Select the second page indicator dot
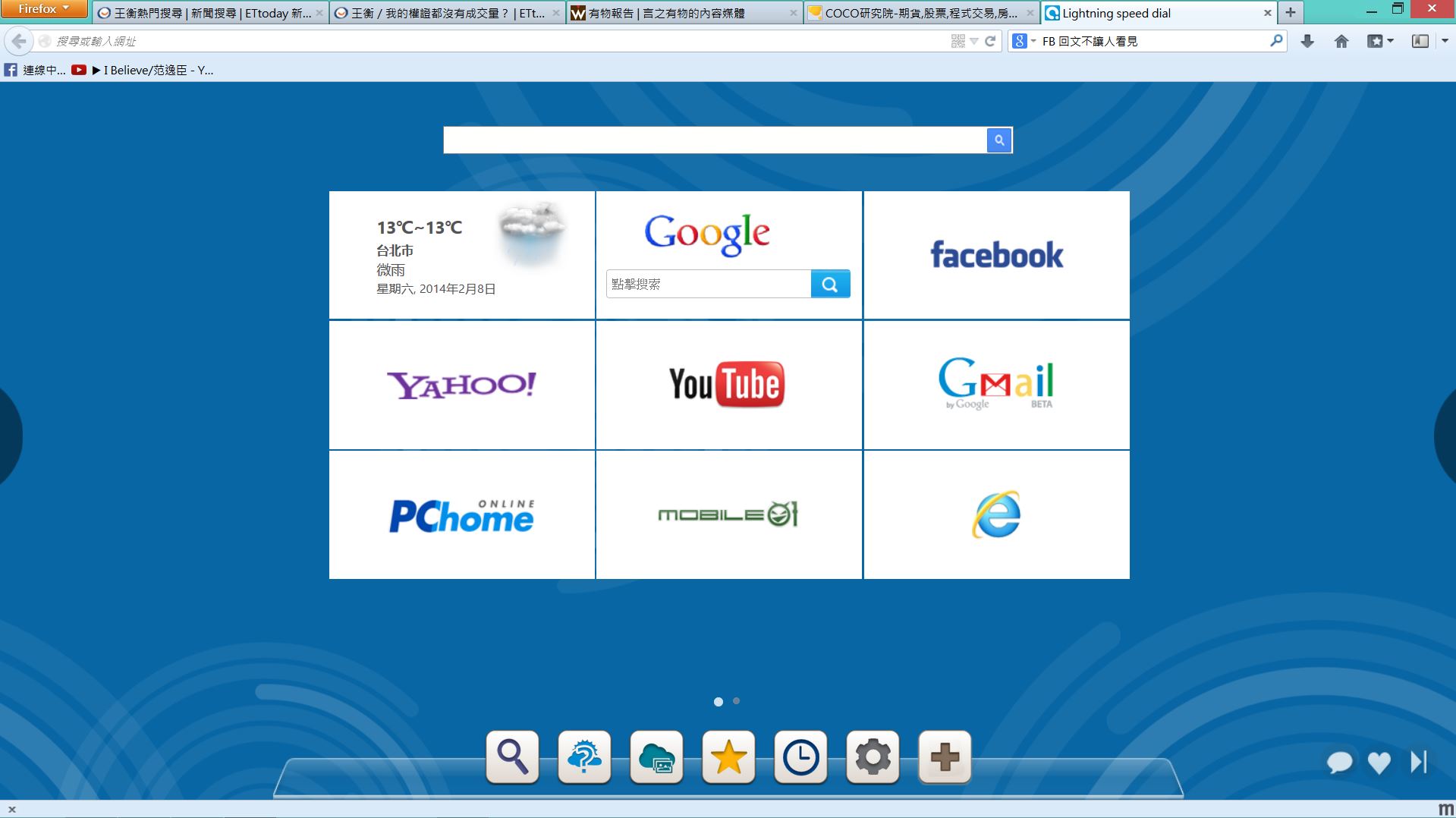Image resolution: width=1456 pixels, height=818 pixels. point(737,701)
